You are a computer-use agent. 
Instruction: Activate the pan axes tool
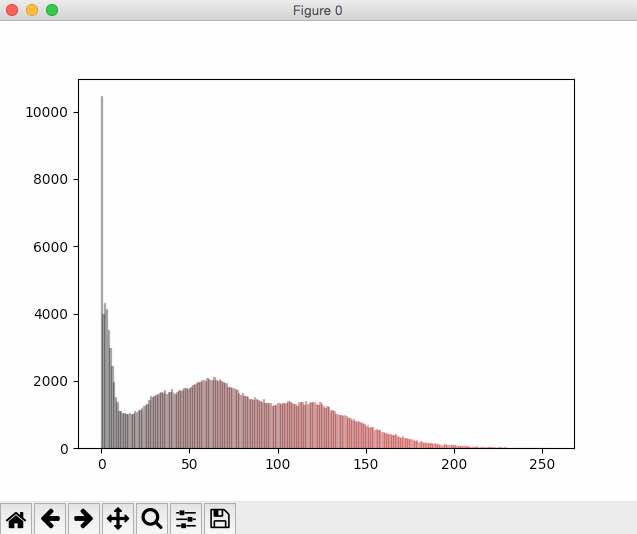pos(118,519)
